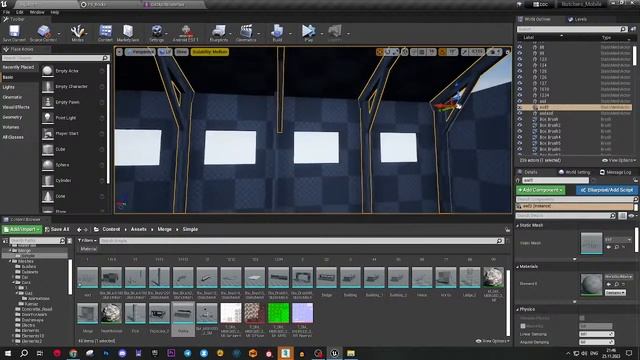Open the File menu
The image size is (640, 360).
[7, 12]
